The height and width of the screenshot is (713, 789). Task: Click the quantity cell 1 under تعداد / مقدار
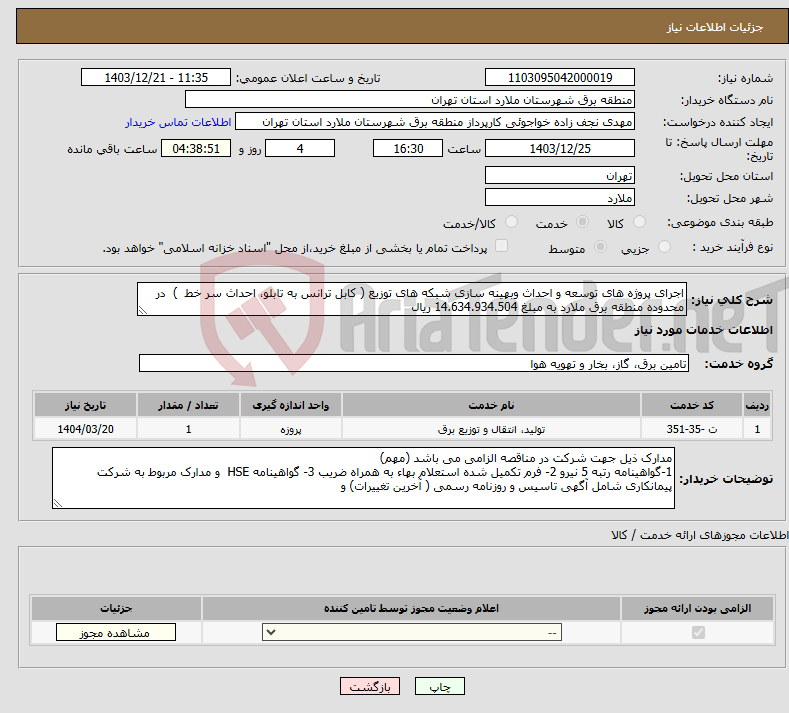(188, 429)
